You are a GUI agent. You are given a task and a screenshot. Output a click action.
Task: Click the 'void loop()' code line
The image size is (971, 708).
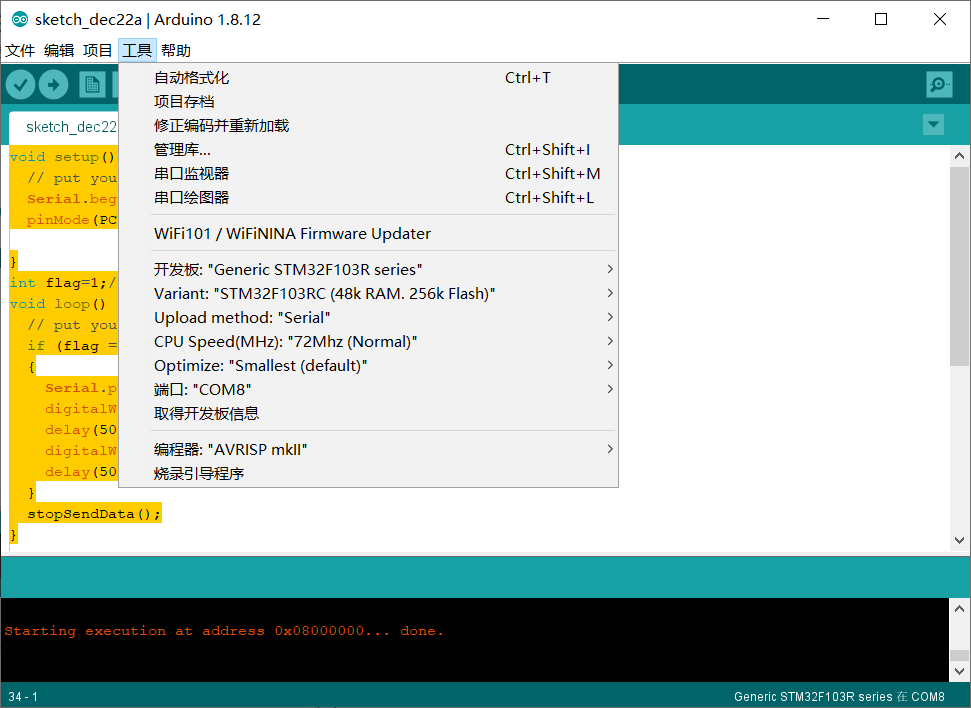point(58,304)
